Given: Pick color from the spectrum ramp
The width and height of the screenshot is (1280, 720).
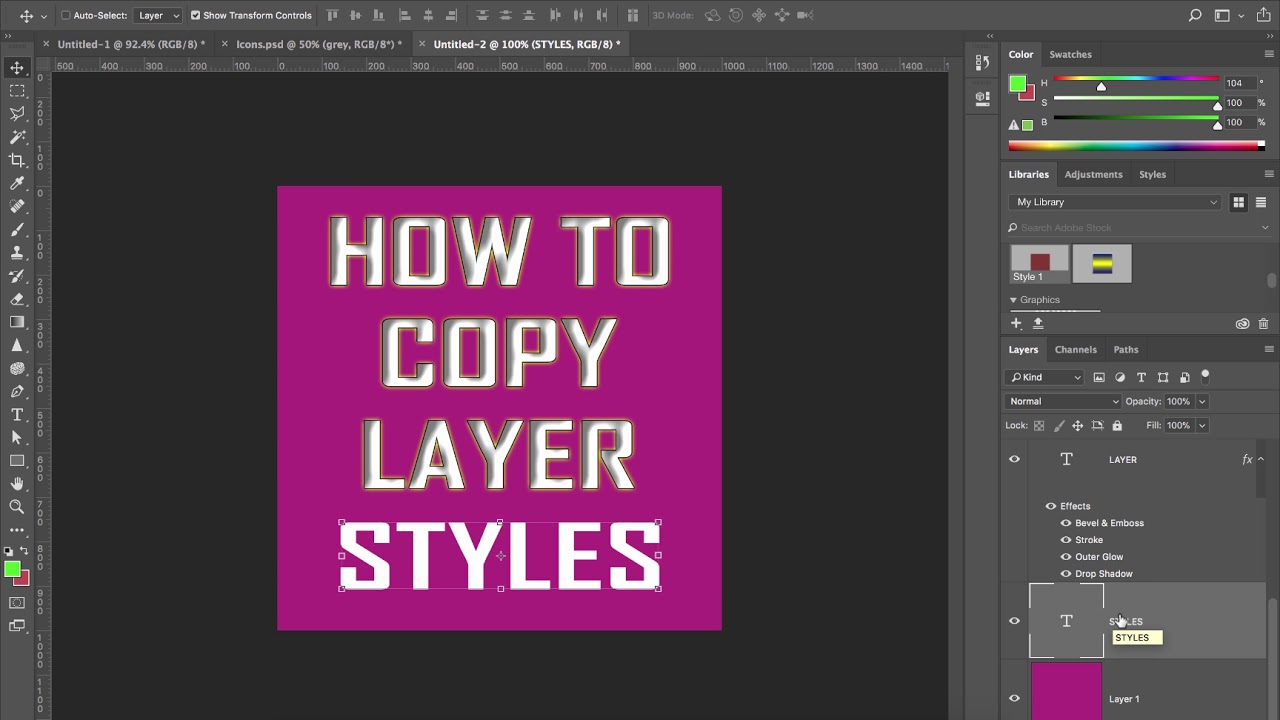Looking at the screenshot, I should click(1136, 146).
